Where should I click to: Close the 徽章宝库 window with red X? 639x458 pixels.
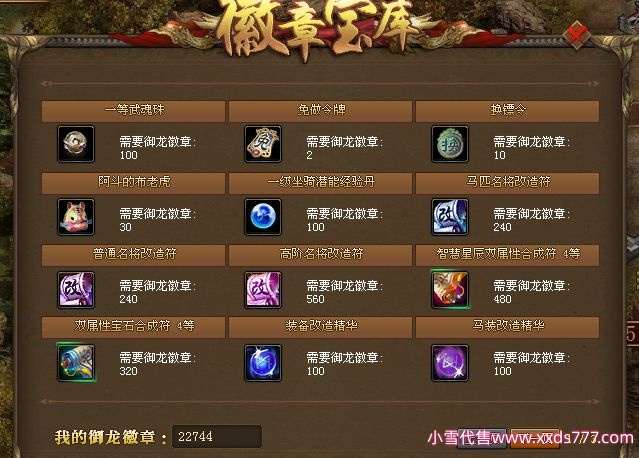click(x=577, y=35)
